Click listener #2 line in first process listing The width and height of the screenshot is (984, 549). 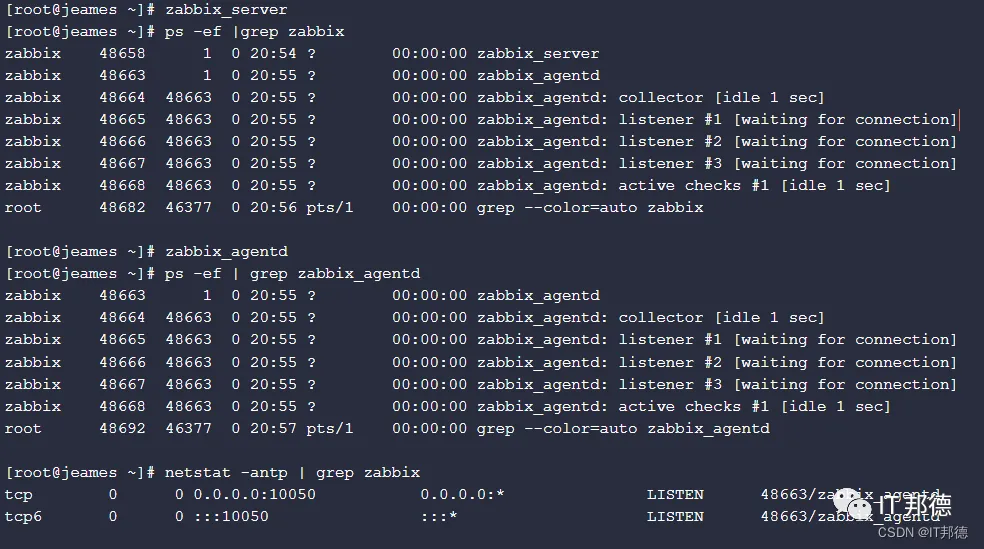point(481,142)
